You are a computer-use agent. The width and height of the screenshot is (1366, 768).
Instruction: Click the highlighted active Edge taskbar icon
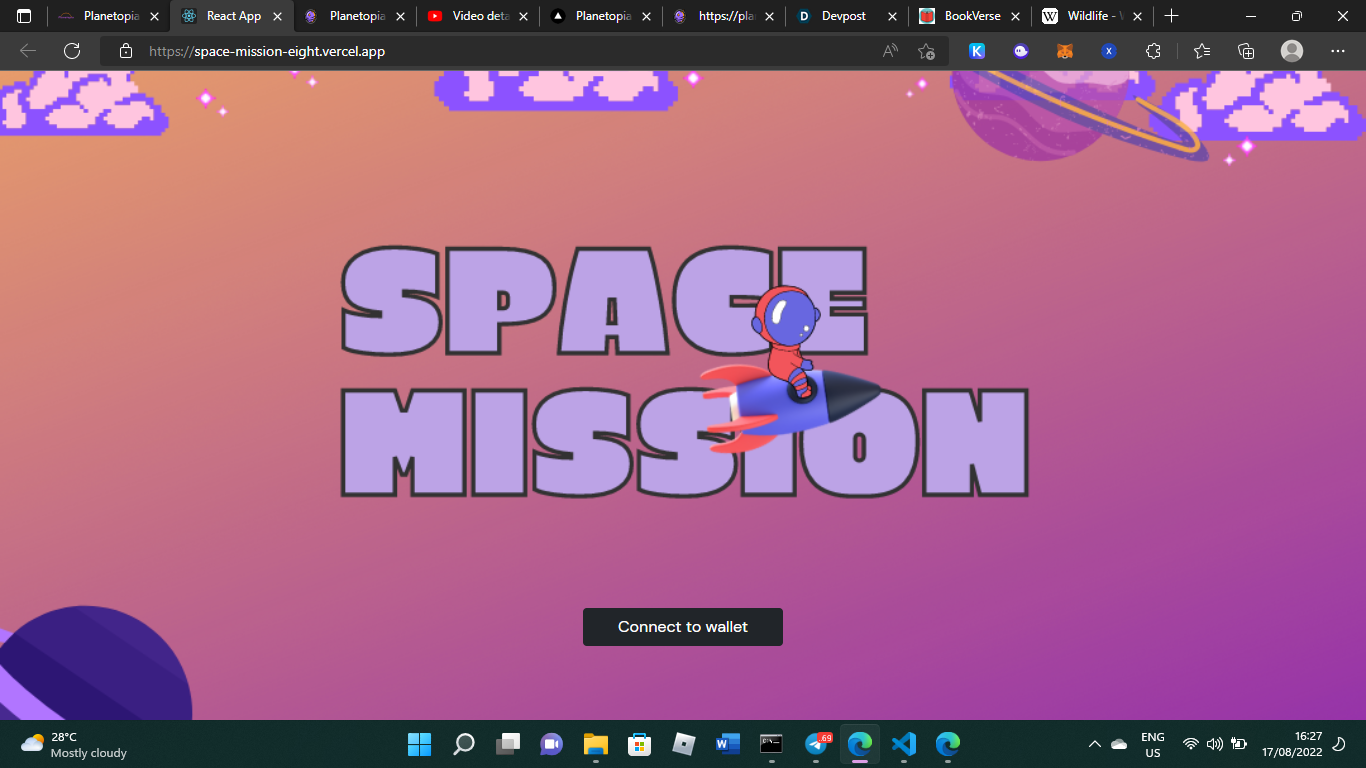click(860, 744)
